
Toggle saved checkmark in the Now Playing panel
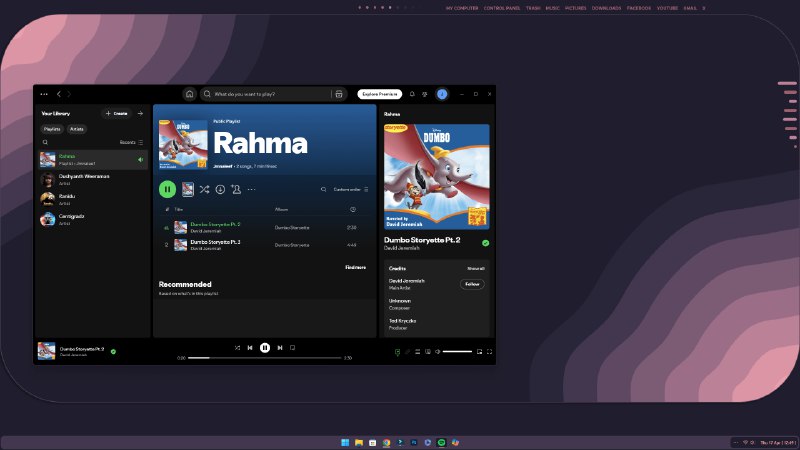point(485,243)
